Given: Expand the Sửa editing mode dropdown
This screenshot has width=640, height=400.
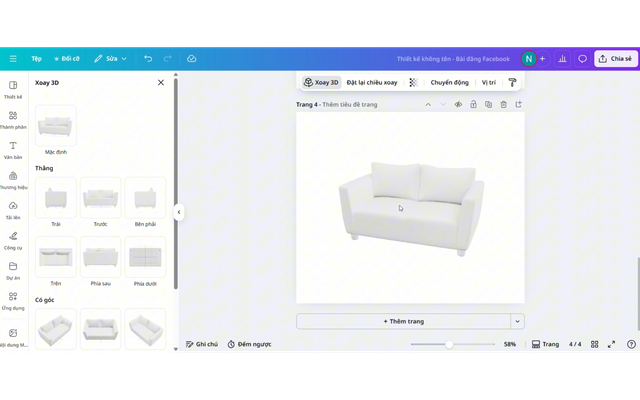Looking at the screenshot, I should click(x=110, y=59).
